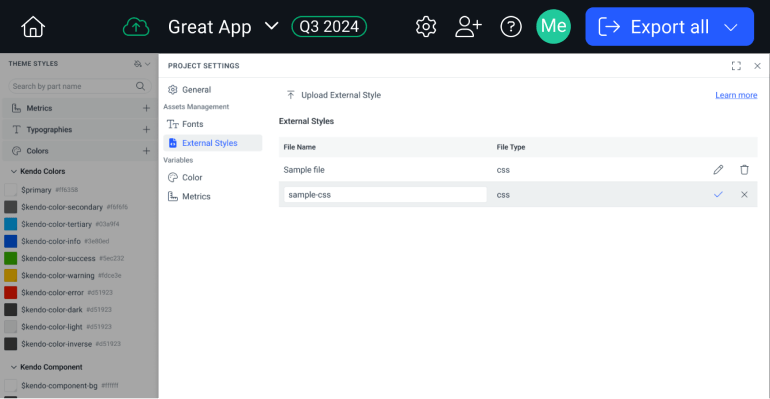
Task: Expand the Export all dropdown arrow
Action: pos(731,27)
